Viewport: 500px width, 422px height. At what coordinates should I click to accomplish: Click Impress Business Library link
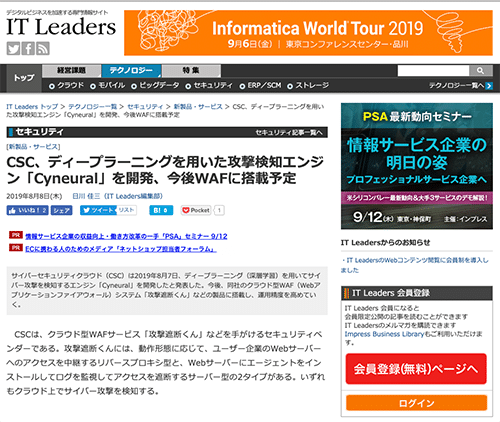(384, 334)
